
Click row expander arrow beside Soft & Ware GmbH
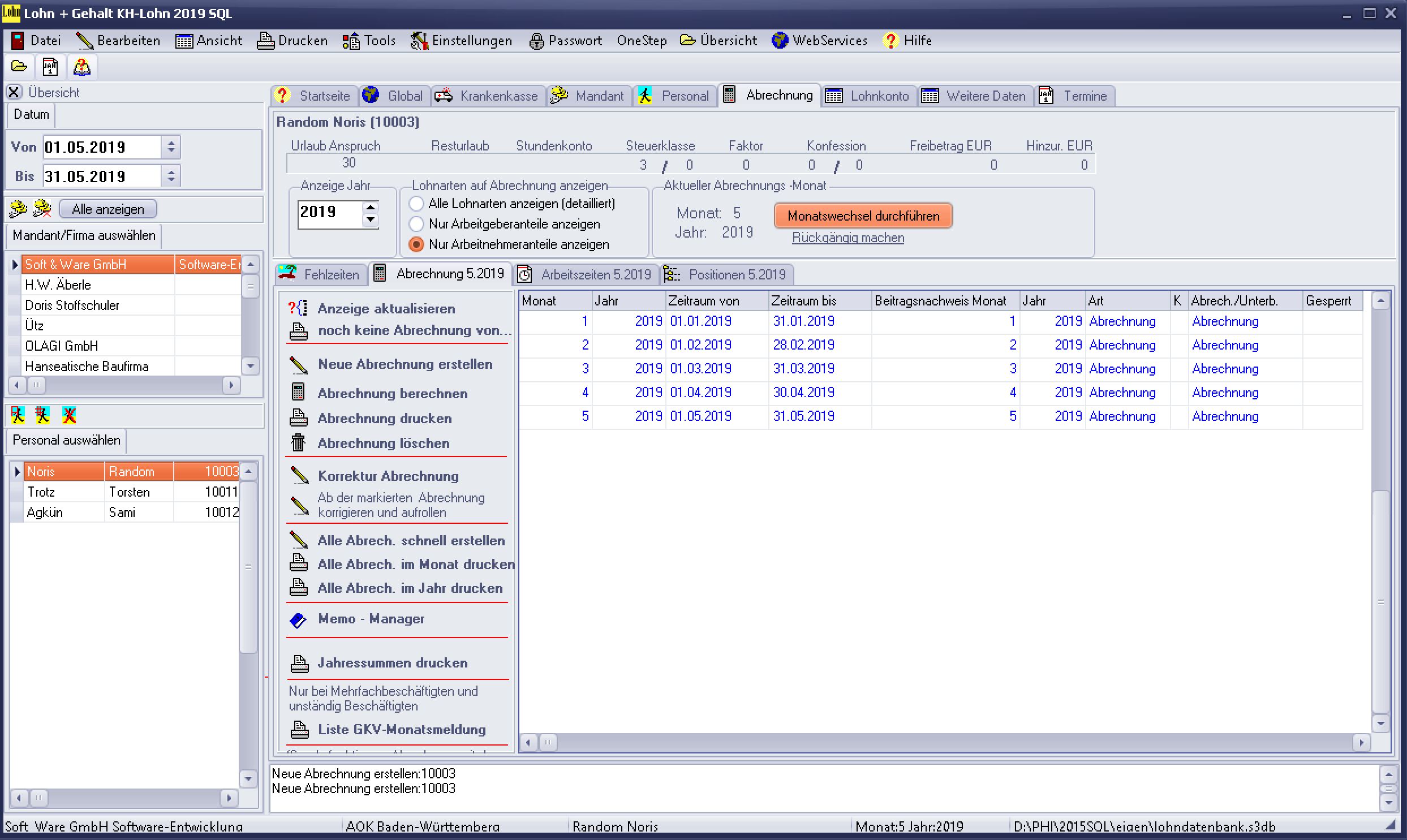(15, 264)
